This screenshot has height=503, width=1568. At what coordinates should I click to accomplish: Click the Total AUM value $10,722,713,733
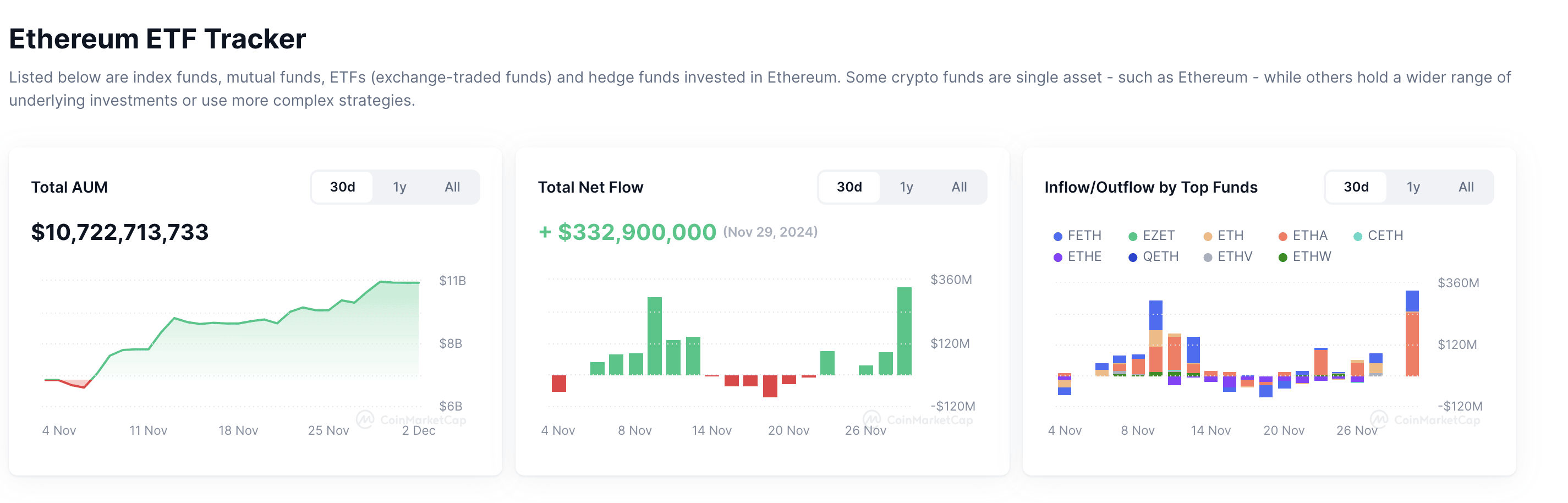(120, 232)
